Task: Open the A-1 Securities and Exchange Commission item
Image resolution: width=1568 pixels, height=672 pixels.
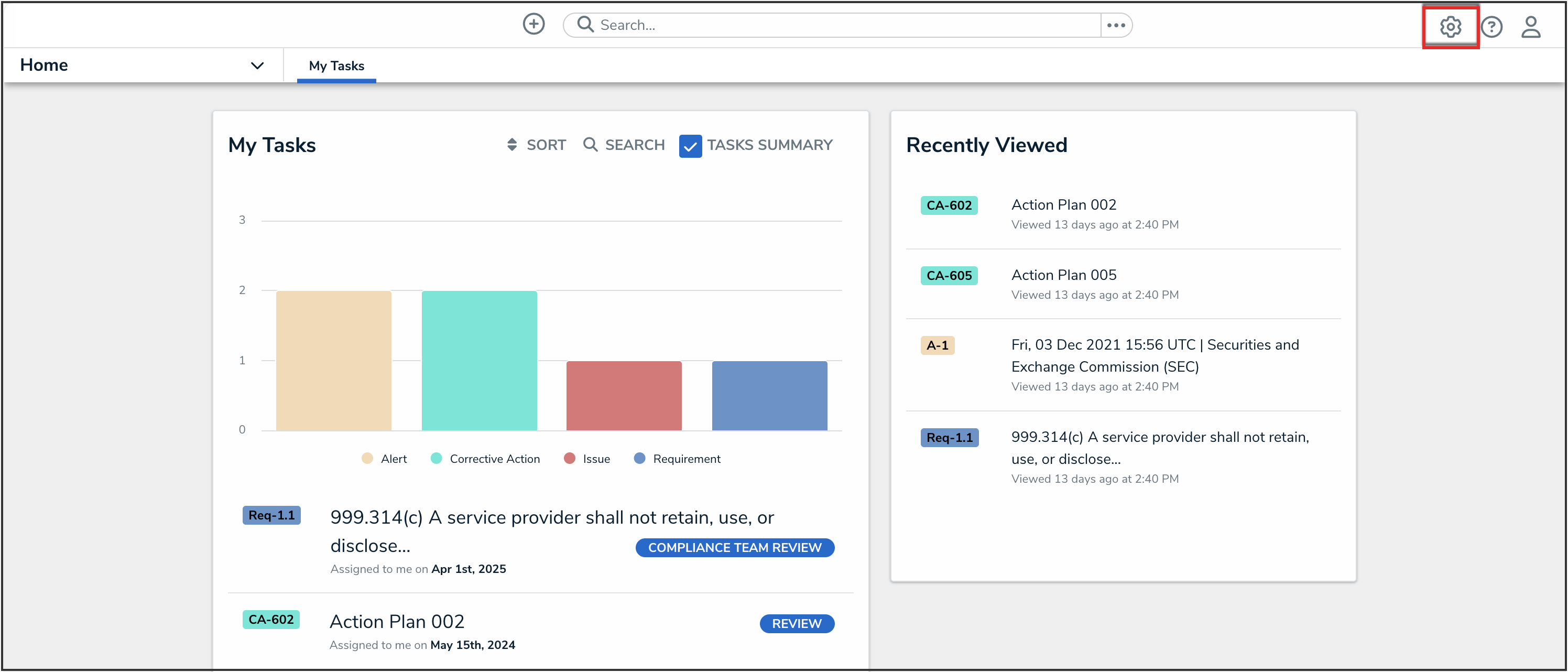Action: (1155, 355)
